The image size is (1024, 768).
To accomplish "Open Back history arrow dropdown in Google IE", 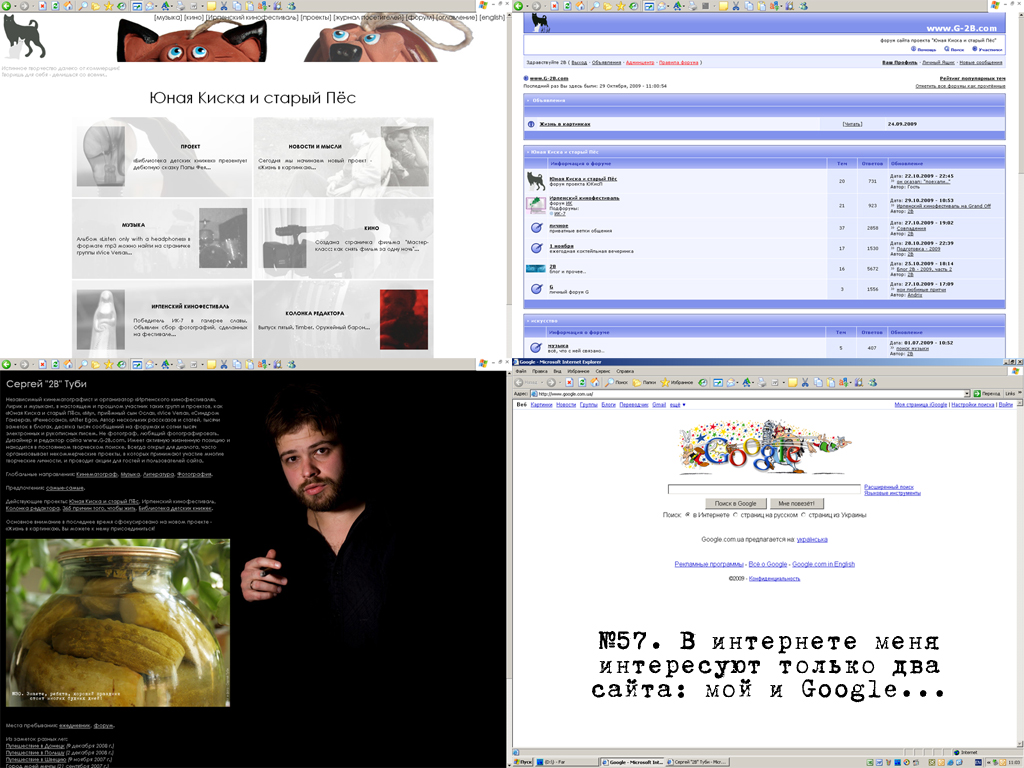I will pos(540,382).
